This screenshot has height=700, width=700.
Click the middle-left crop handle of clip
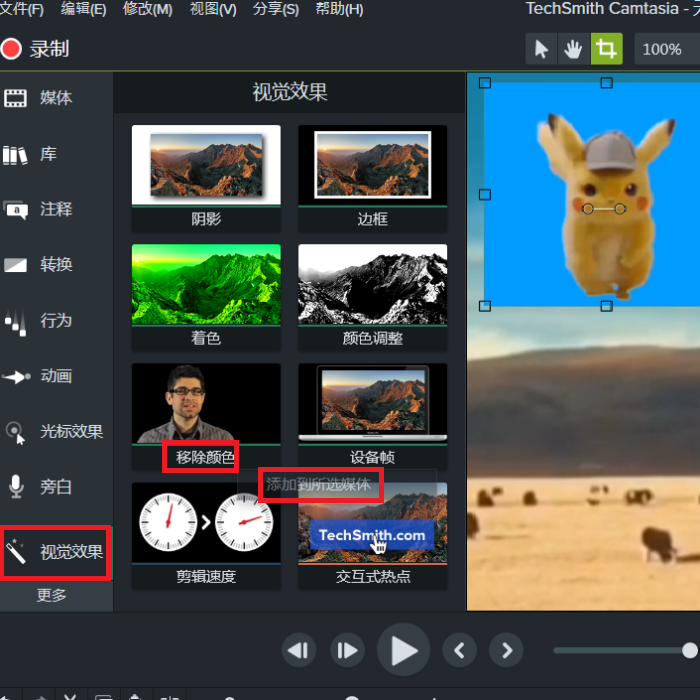(485, 195)
